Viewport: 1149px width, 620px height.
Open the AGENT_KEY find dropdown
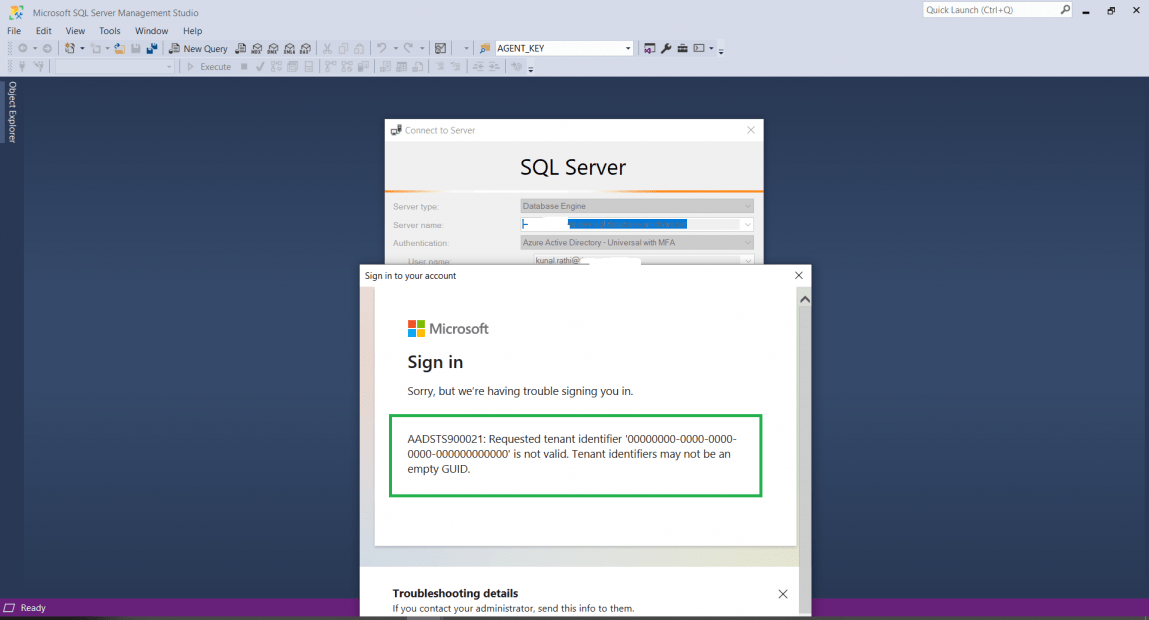point(628,48)
